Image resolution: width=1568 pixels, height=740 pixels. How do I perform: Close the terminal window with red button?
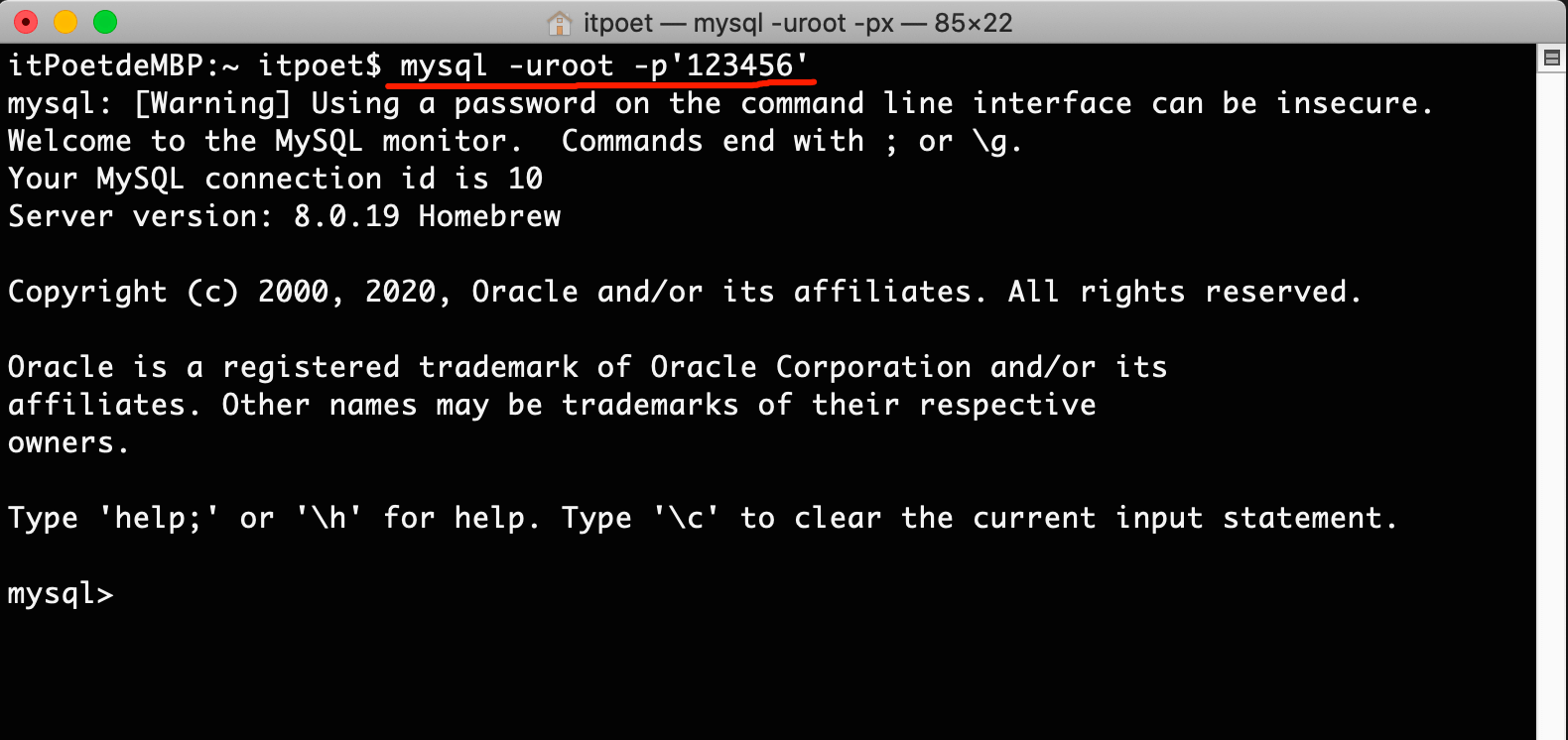(27, 22)
